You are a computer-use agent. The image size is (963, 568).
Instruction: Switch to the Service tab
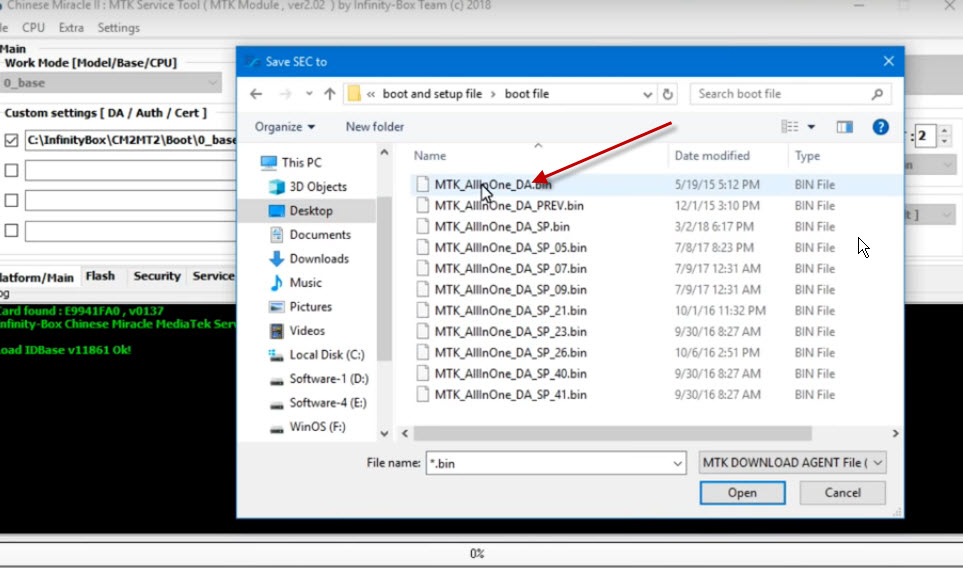[x=212, y=276]
